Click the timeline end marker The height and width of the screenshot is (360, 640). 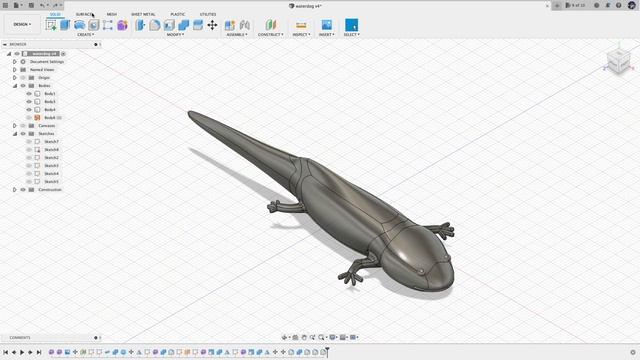tap(327, 351)
